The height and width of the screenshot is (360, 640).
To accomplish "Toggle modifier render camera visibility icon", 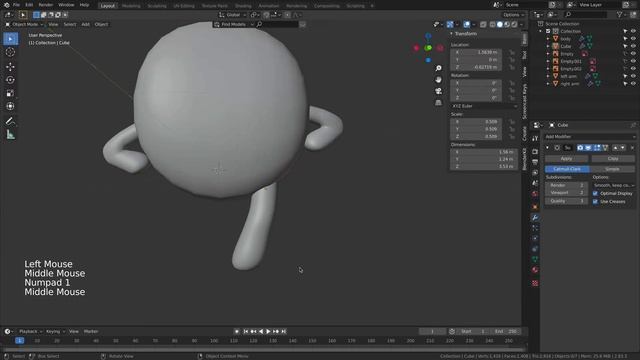I will click(580, 148).
